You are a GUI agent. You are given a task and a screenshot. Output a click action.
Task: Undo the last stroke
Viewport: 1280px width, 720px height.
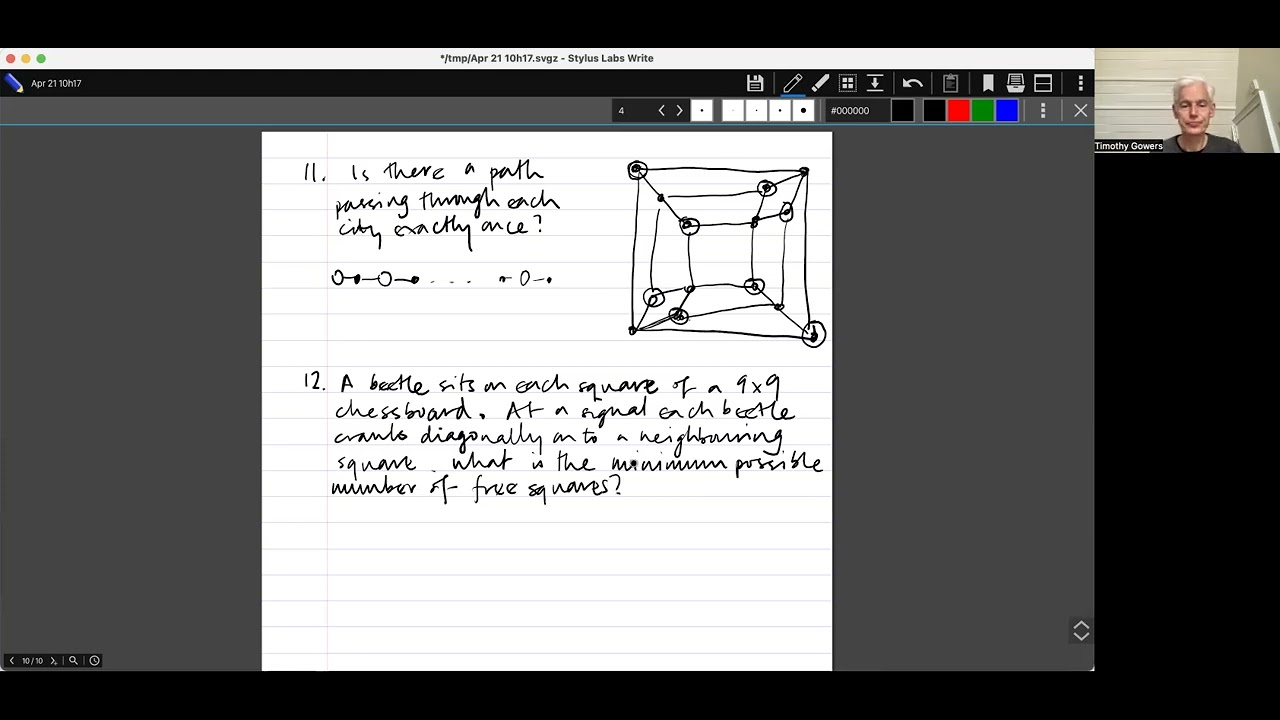coord(912,83)
